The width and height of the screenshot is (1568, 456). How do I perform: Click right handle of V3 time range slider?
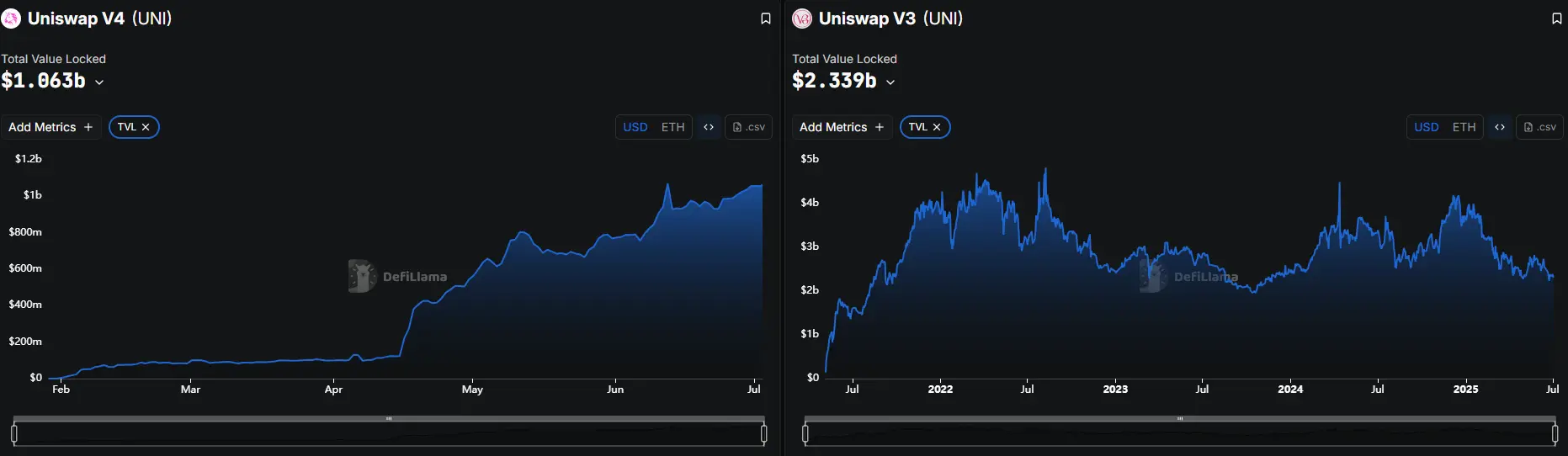click(x=1555, y=433)
